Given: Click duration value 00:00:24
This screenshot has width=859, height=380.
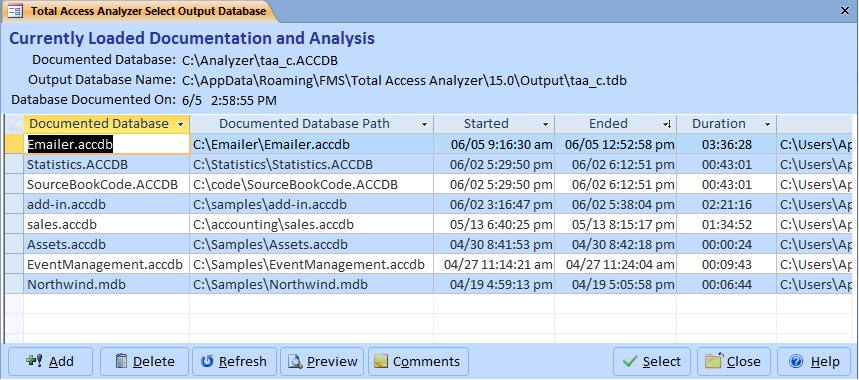Looking at the screenshot, I should (x=727, y=245).
